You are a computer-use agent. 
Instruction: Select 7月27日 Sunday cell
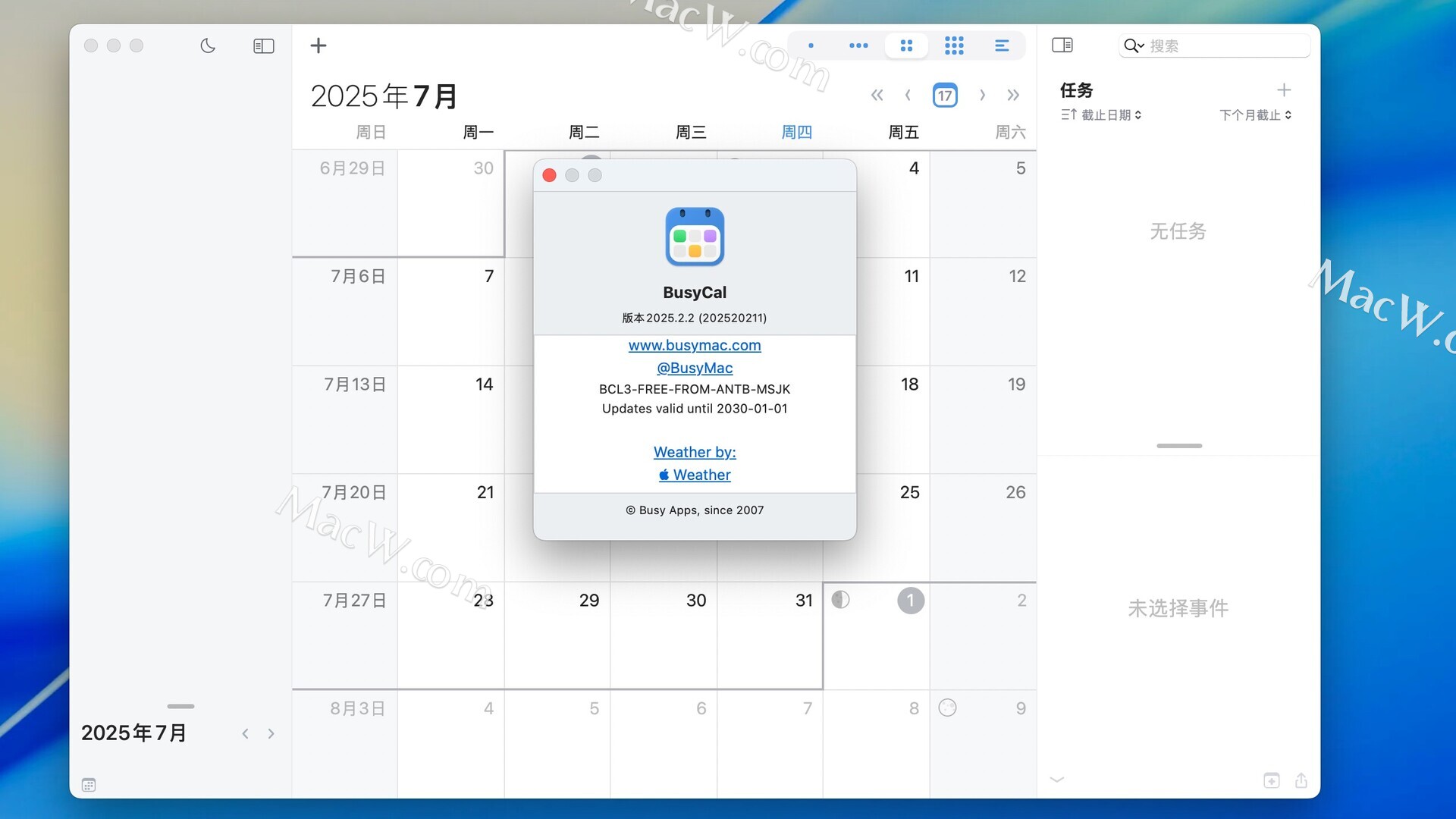pyautogui.click(x=344, y=635)
